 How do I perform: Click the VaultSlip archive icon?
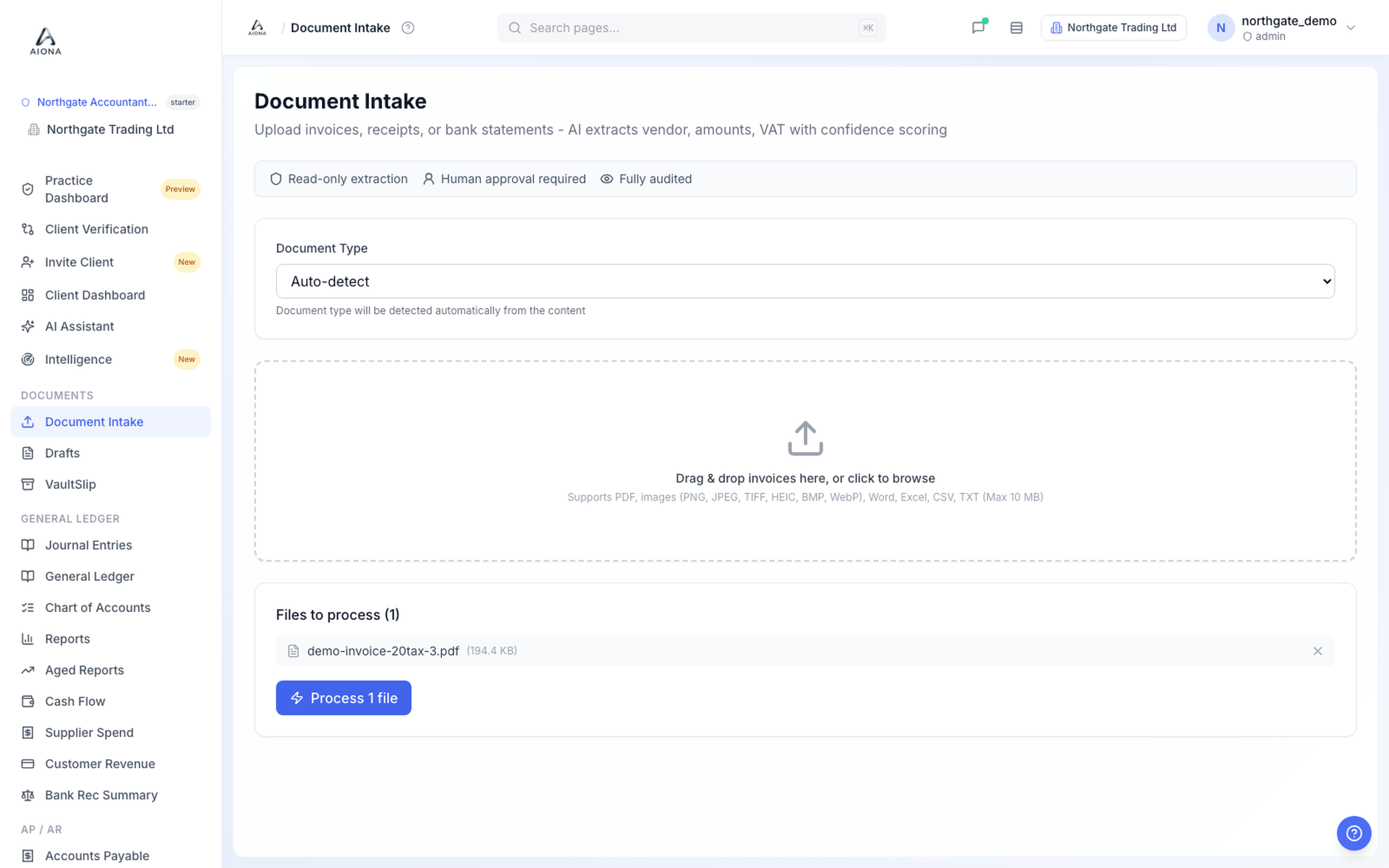[x=27, y=484]
